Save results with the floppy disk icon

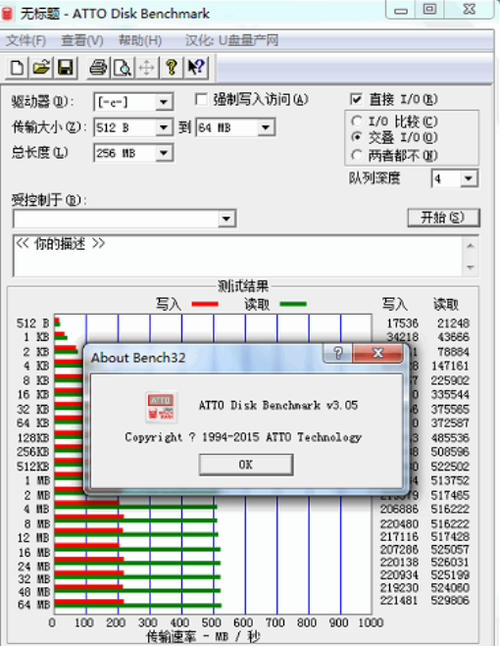(x=65, y=67)
